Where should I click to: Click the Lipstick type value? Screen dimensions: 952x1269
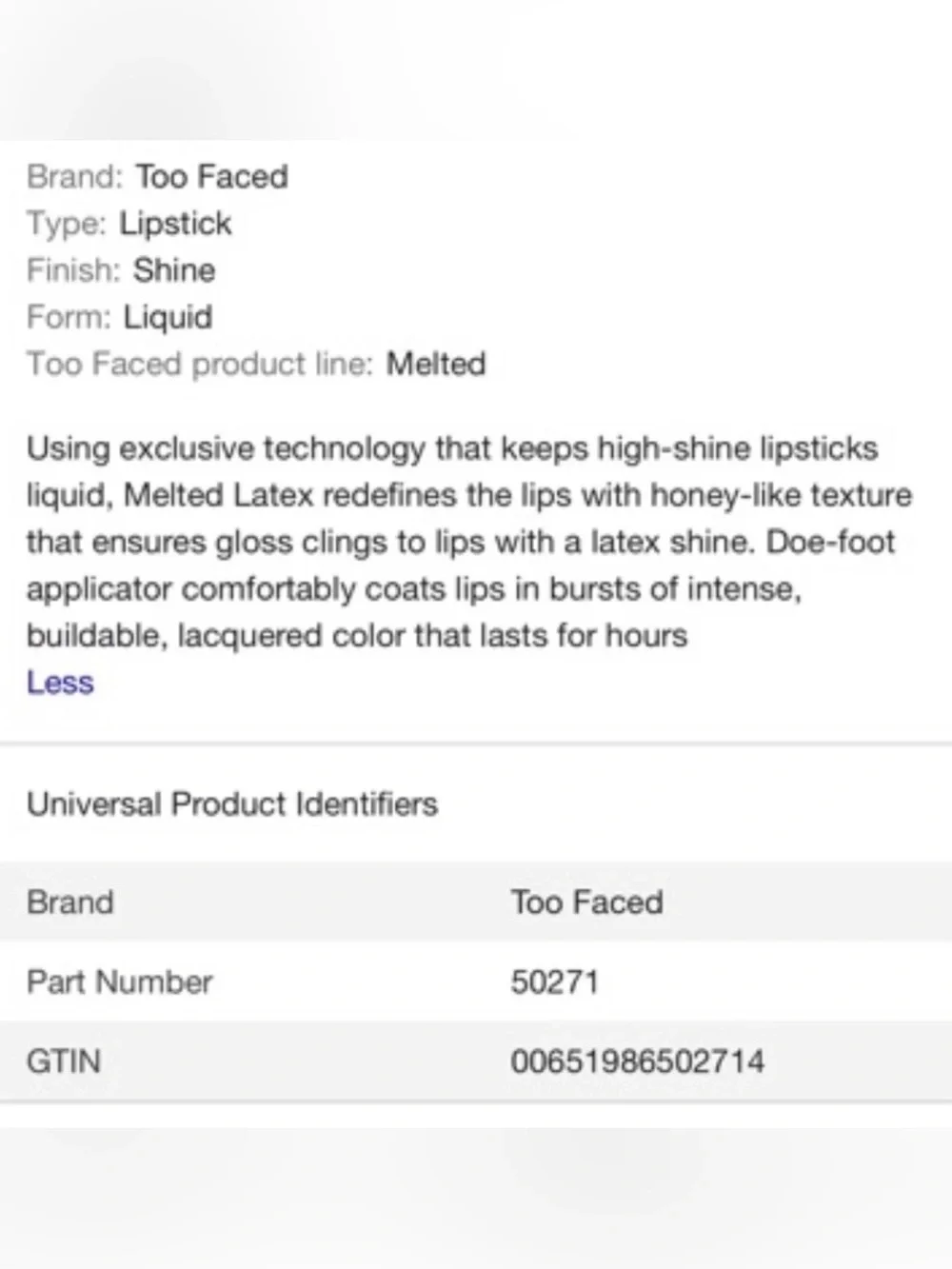click(175, 224)
